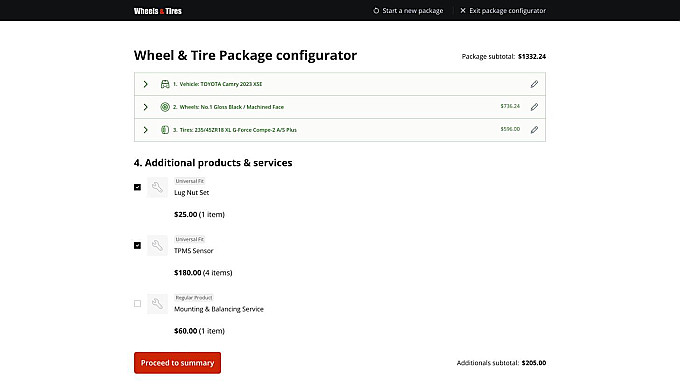Uncheck the Lug Nut Set checkbox
Viewport: 680px width, 386px height.
pyautogui.click(x=137, y=187)
